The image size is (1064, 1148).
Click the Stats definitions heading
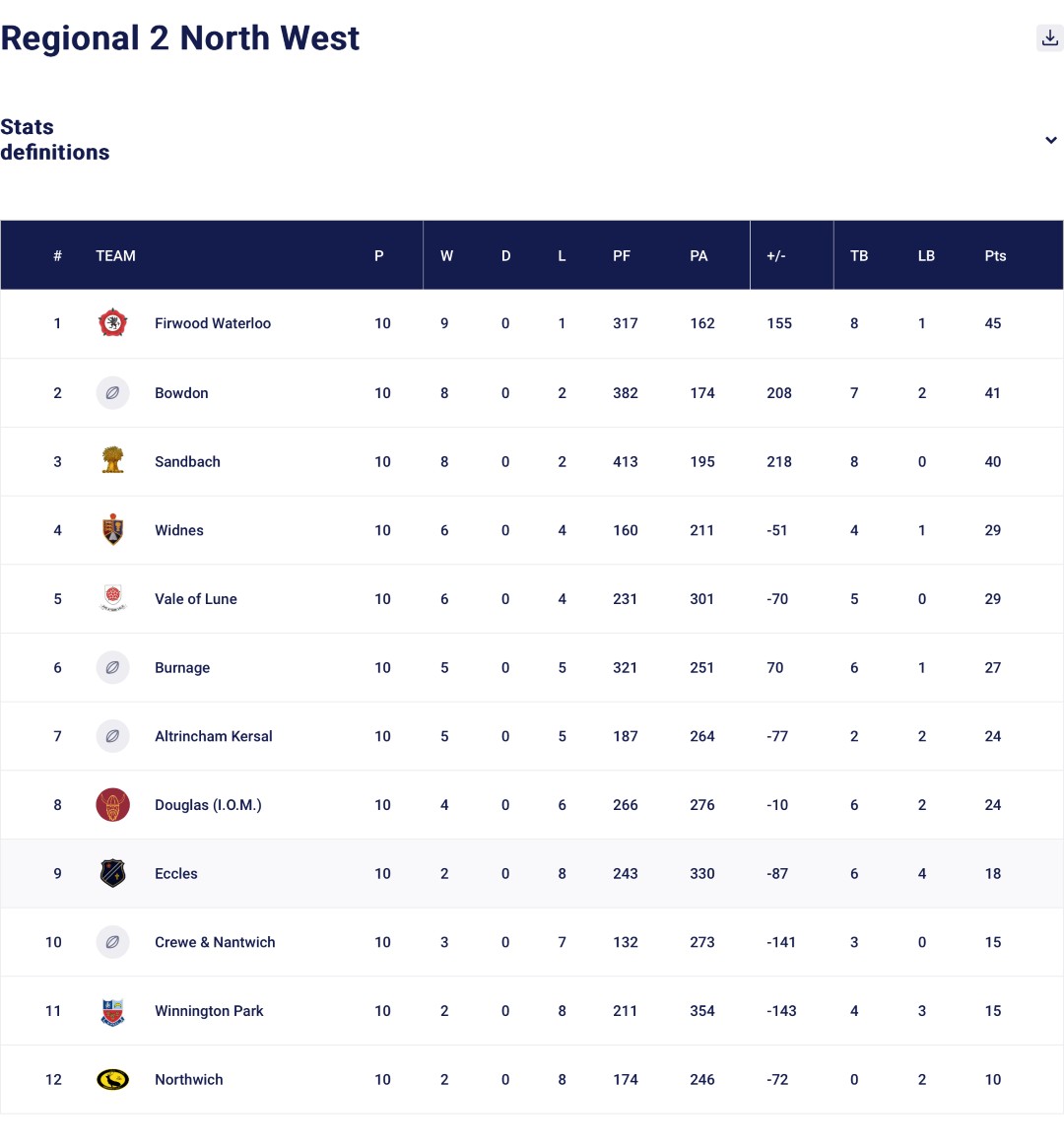pos(55,140)
